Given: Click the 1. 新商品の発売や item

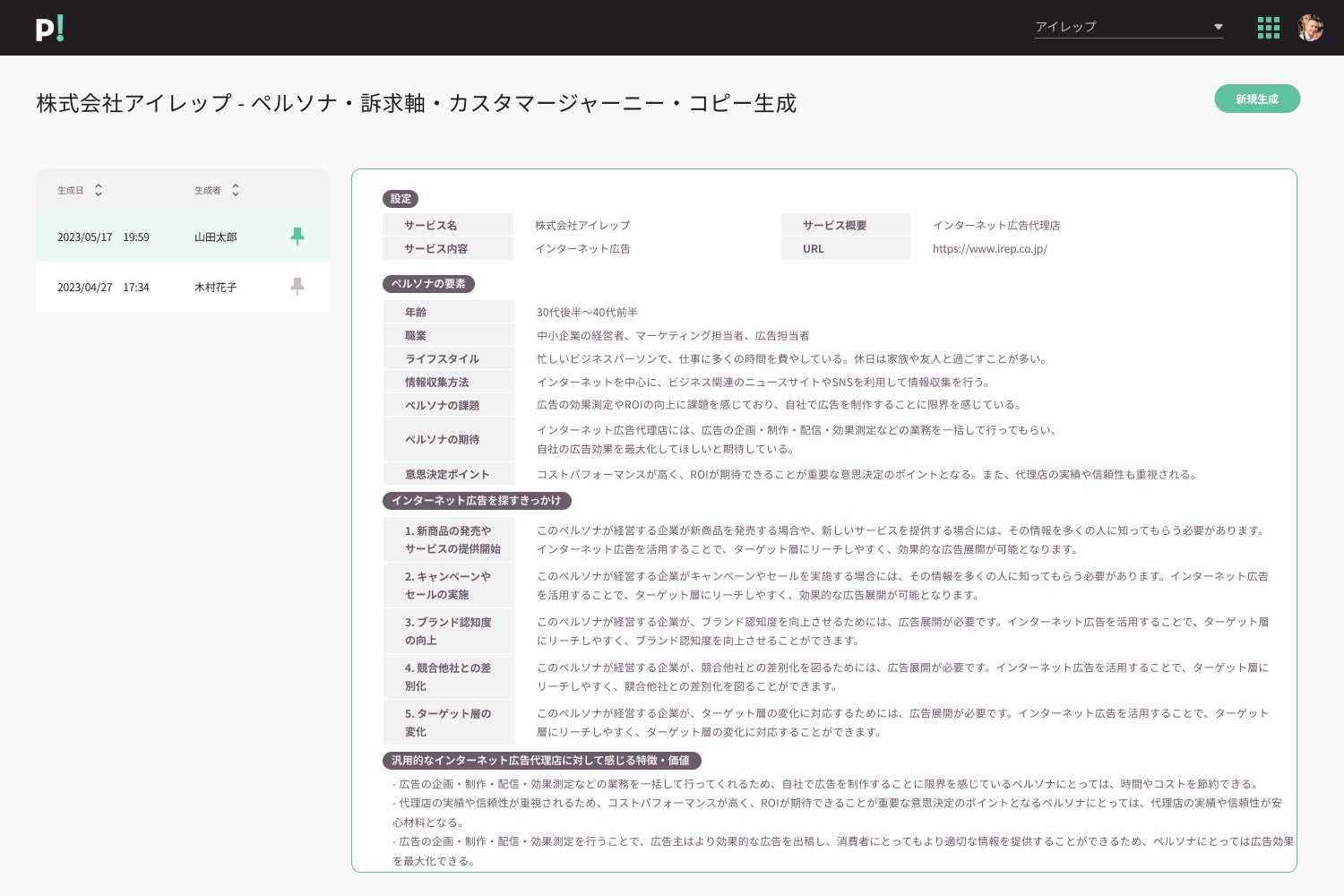Looking at the screenshot, I should pyautogui.click(x=449, y=539).
